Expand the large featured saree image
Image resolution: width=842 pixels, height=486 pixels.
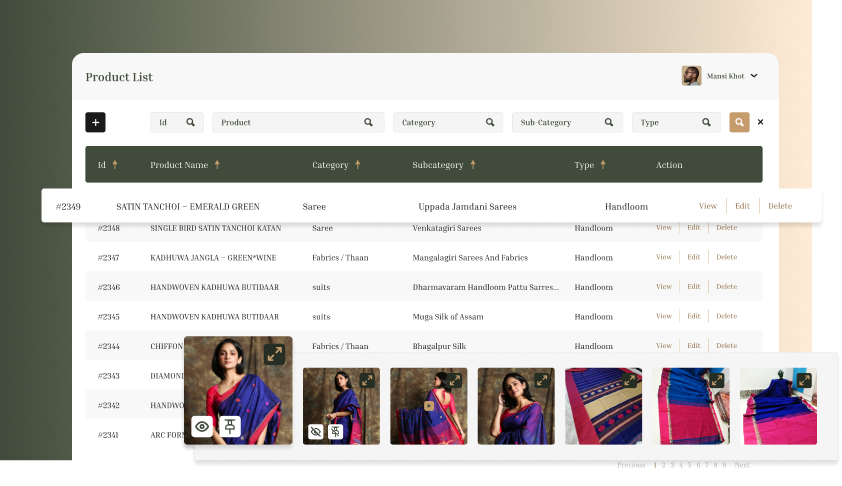274,354
